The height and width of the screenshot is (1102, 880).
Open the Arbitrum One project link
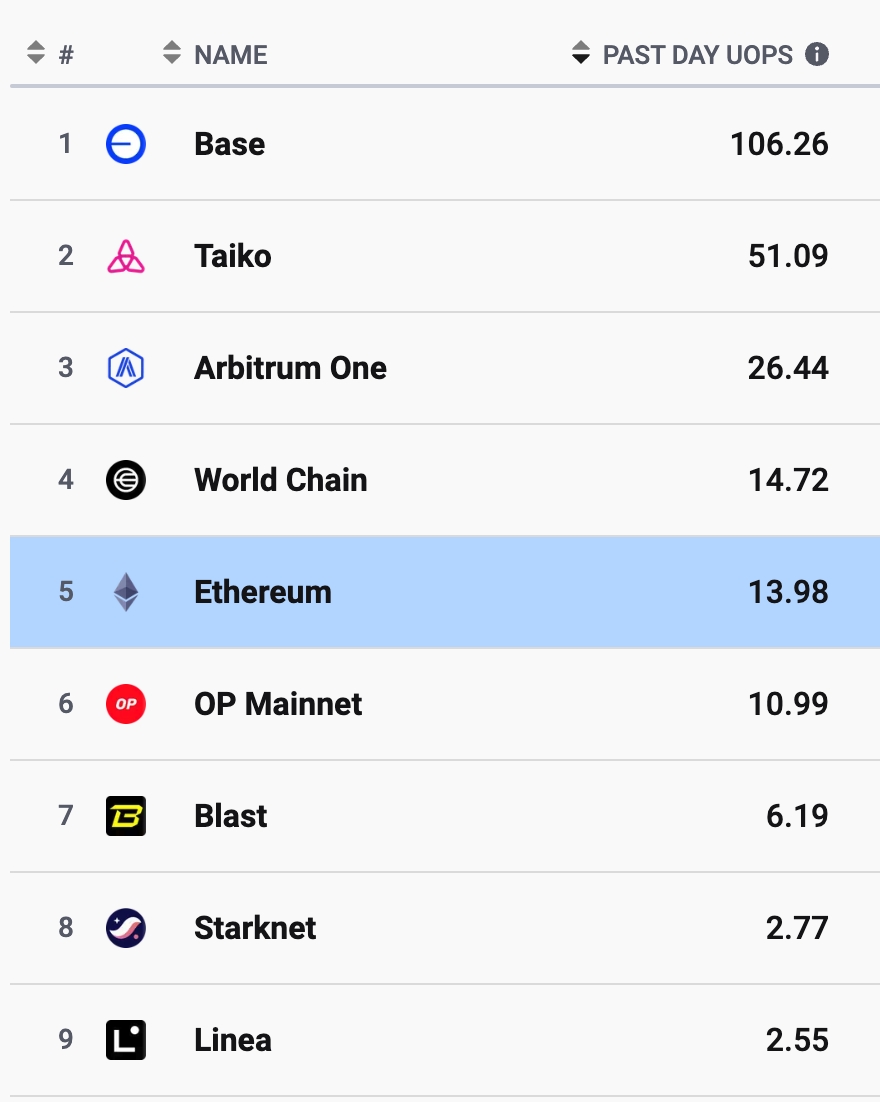click(x=290, y=368)
